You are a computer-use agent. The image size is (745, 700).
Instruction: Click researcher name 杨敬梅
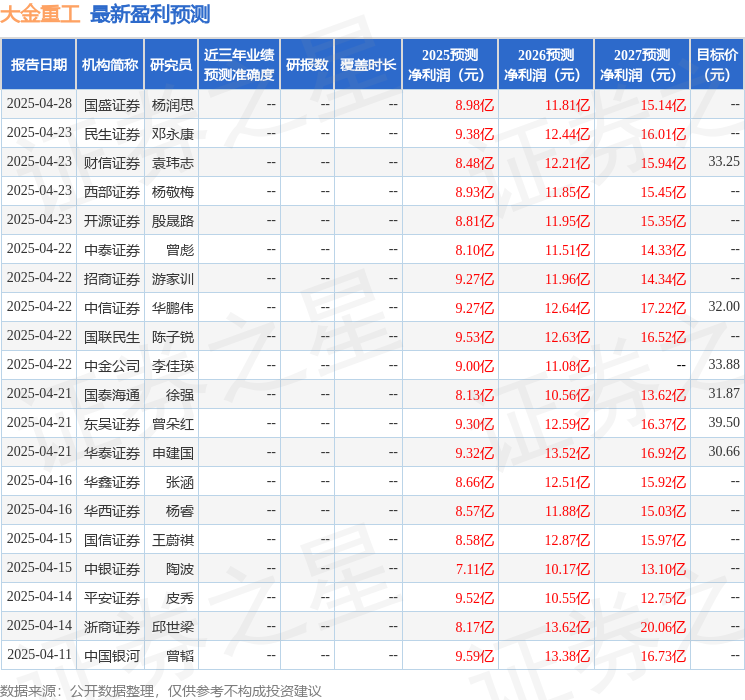[172, 192]
